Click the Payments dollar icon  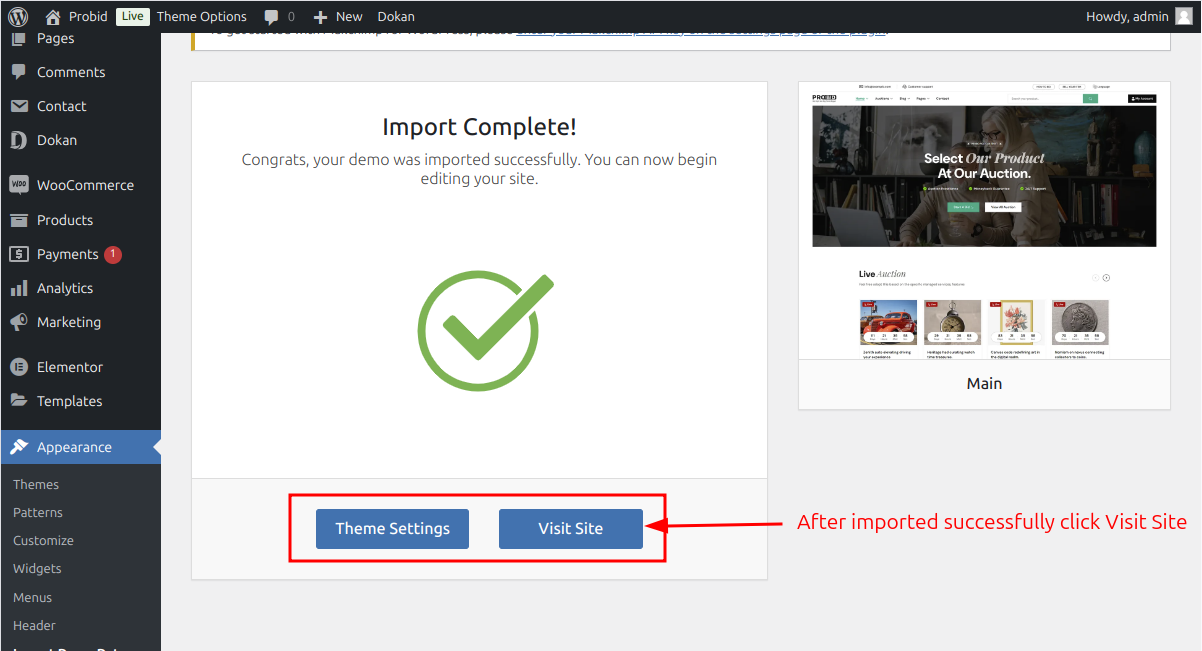[19, 254]
